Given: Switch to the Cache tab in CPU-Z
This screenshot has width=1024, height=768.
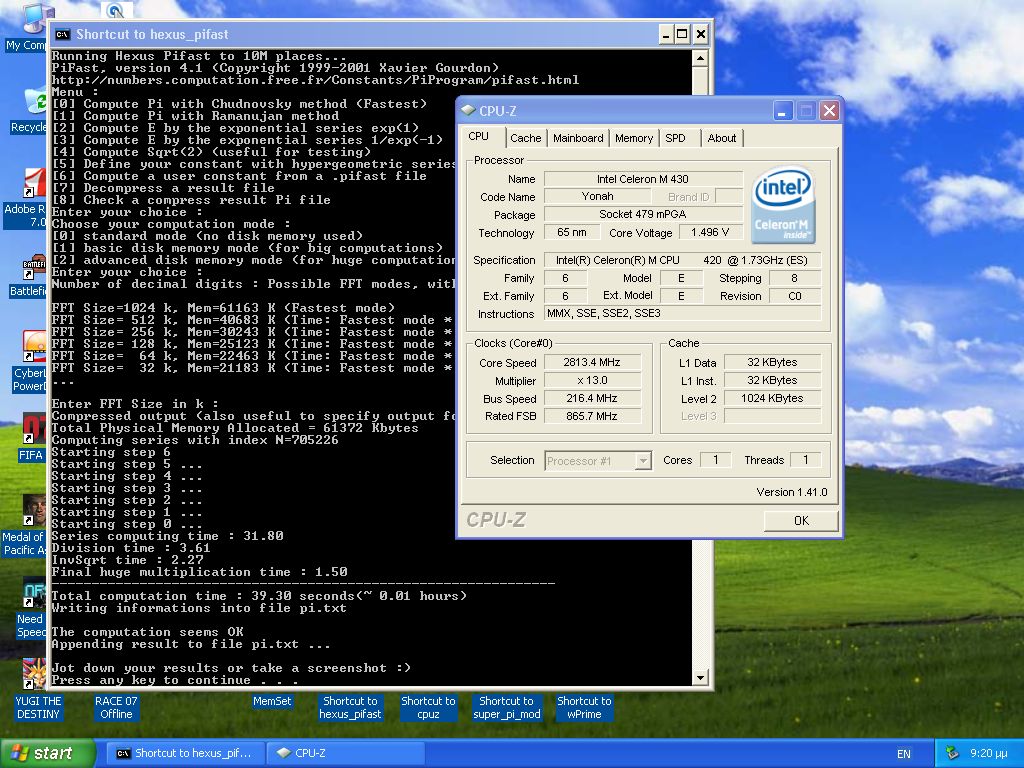Looking at the screenshot, I should 525,138.
